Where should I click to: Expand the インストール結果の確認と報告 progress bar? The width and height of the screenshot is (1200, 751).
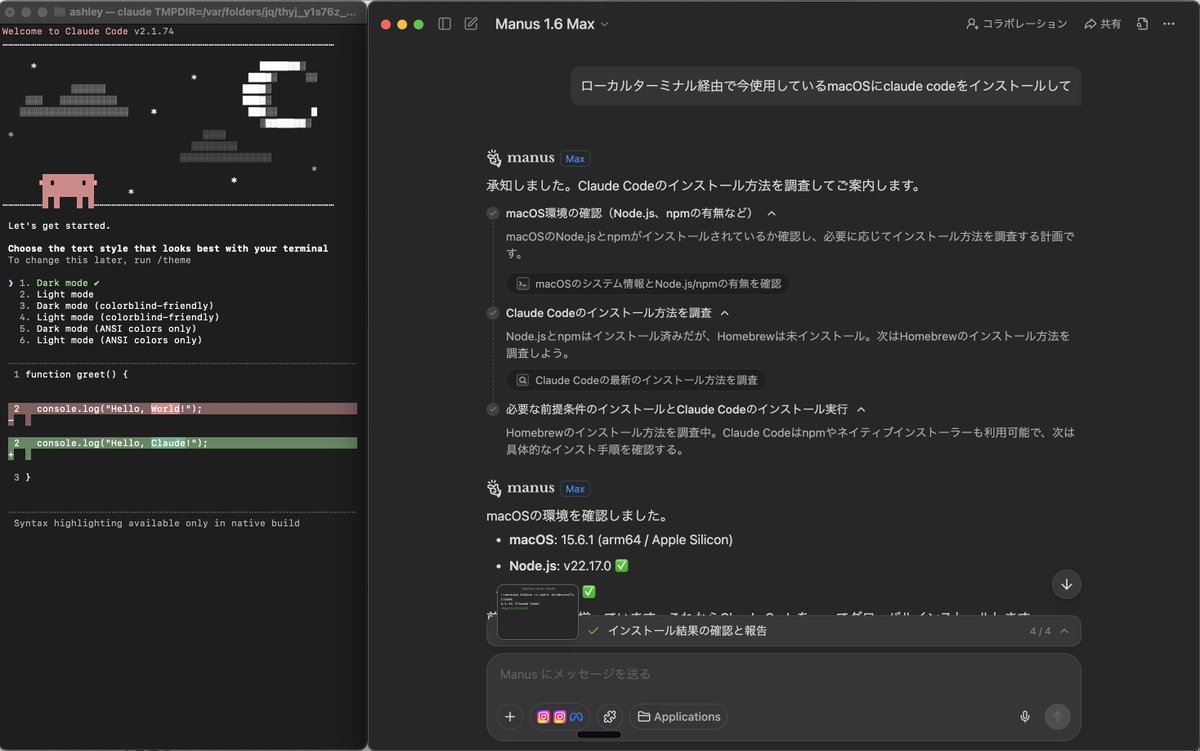(1065, 631)
